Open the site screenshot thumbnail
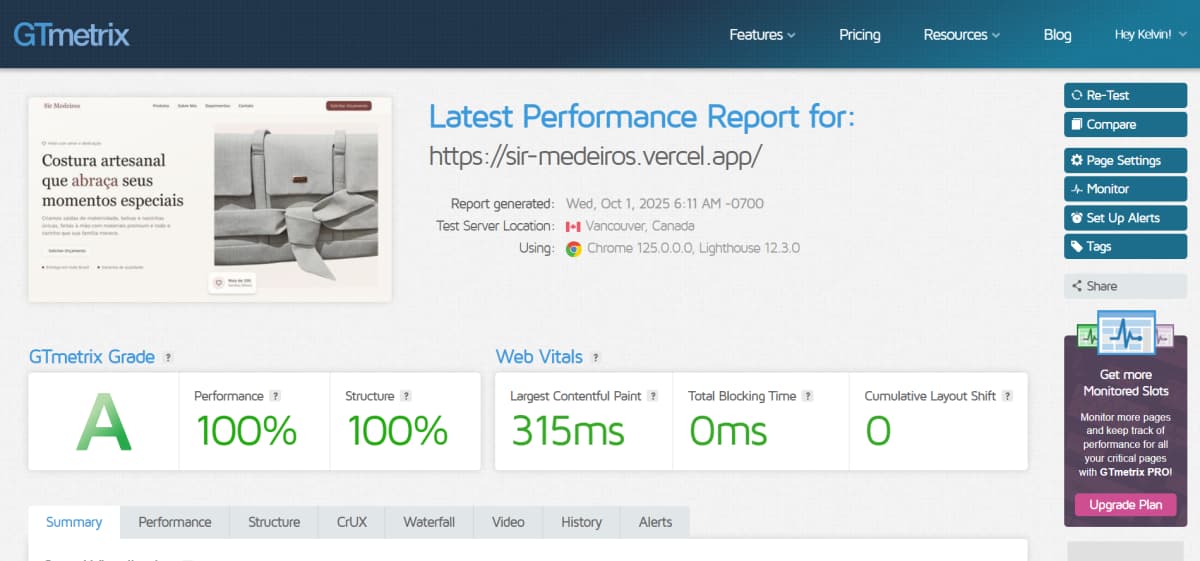1200x561 pixels. 210,199
